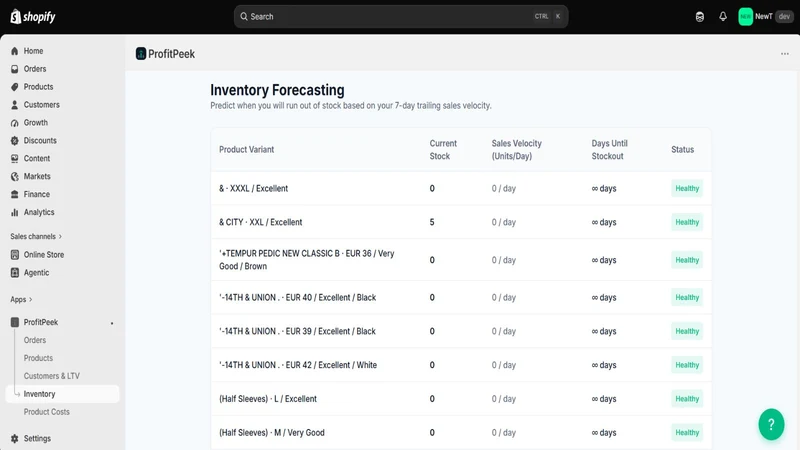Image resolution: width=800 pixels, height=450 pixels.
Task: Click the Days Until Stockout header
Action: point(609,149)
